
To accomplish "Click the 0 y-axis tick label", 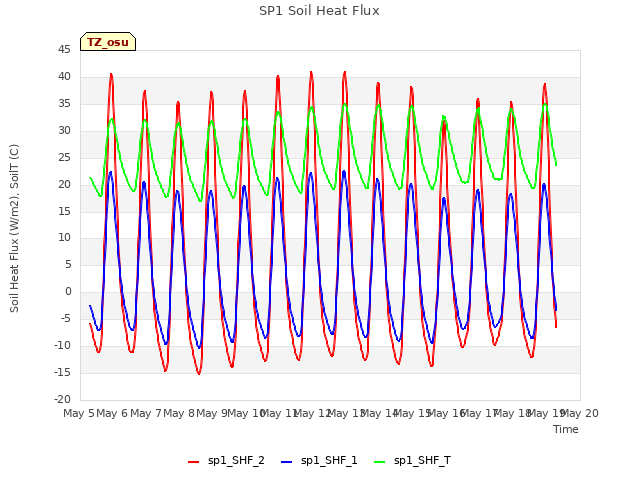I will tap(68, 291).
